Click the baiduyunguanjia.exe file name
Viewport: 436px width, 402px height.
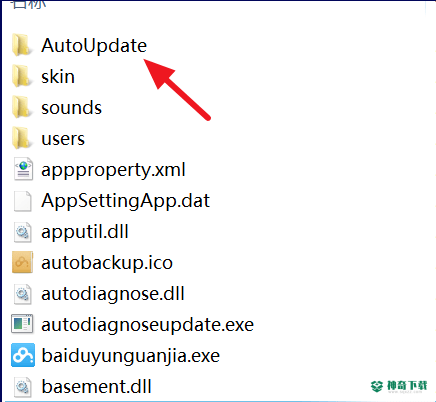click(131, 356)
